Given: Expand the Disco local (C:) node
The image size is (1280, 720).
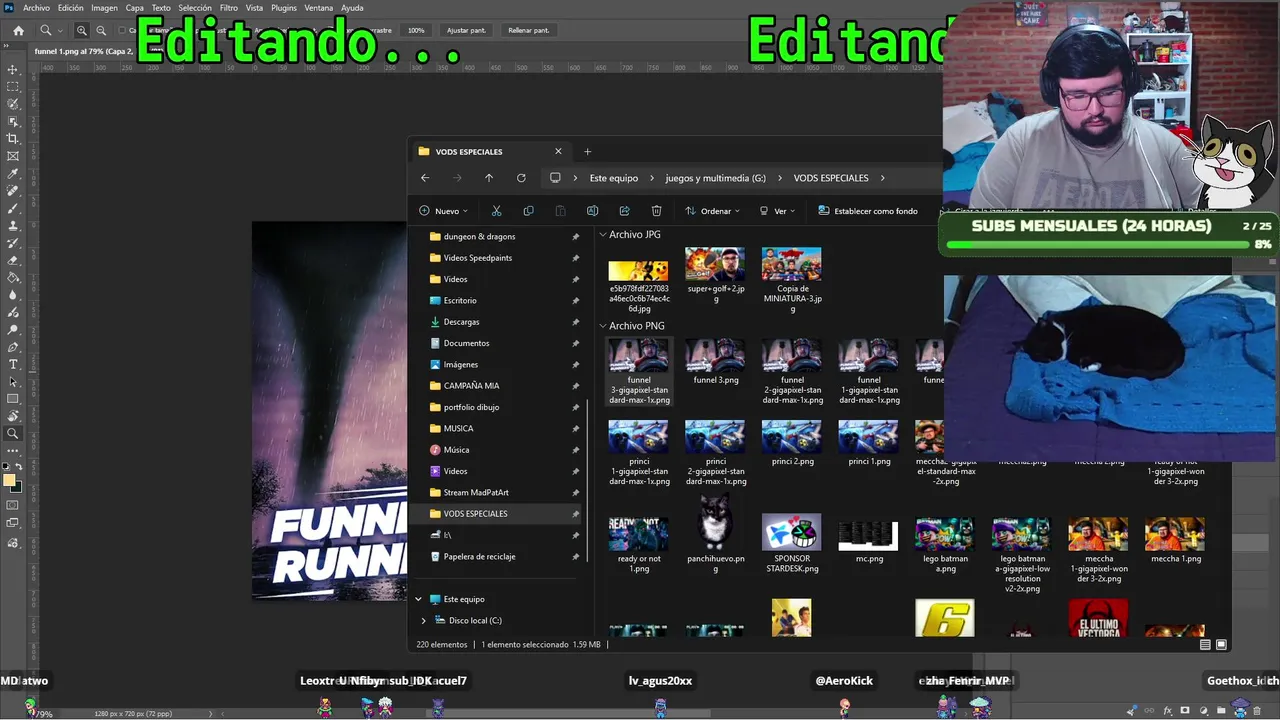Looking at the screenshot, I should pos(423,620).
